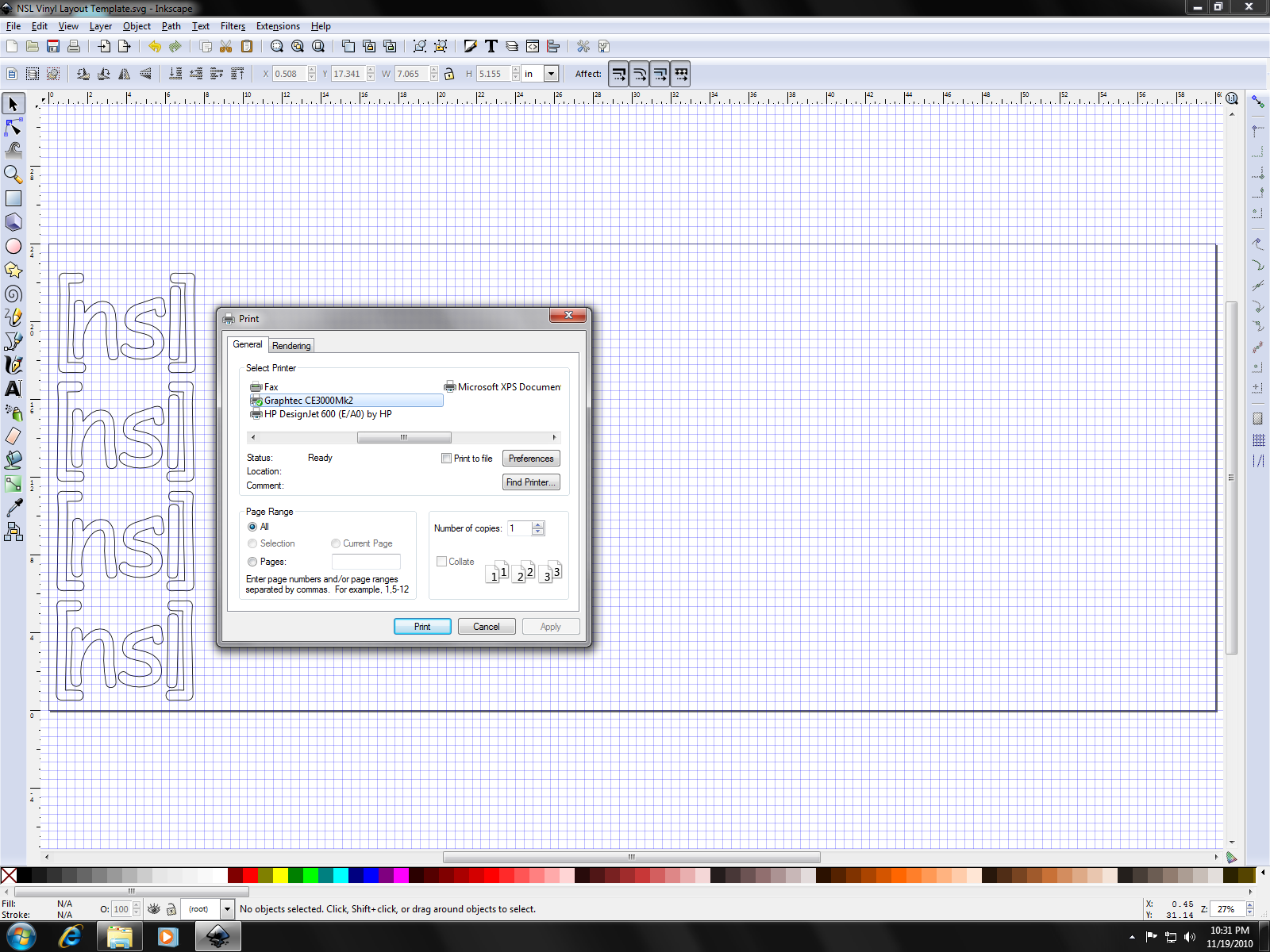Viewport: 1270px width, 952px height.
Task: Click the Preferences button
Action: click(531, 459)
